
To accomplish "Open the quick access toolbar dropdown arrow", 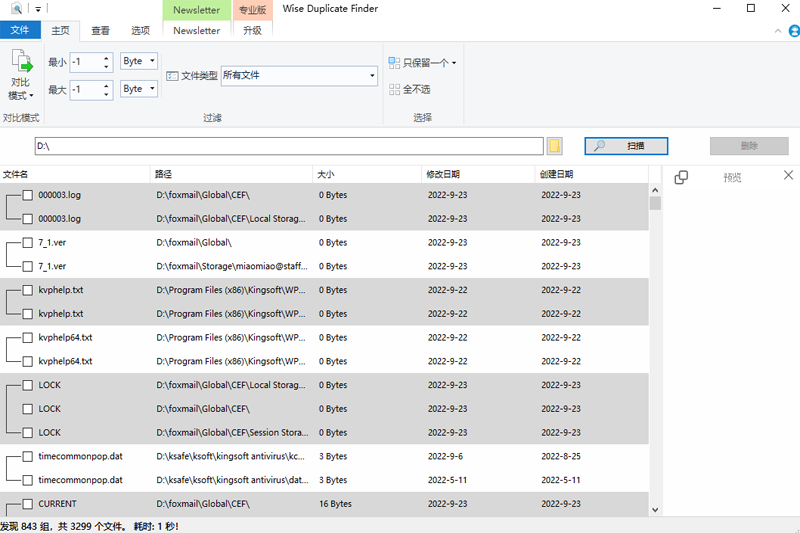I will pyautogui.click(x=38, y=9).
